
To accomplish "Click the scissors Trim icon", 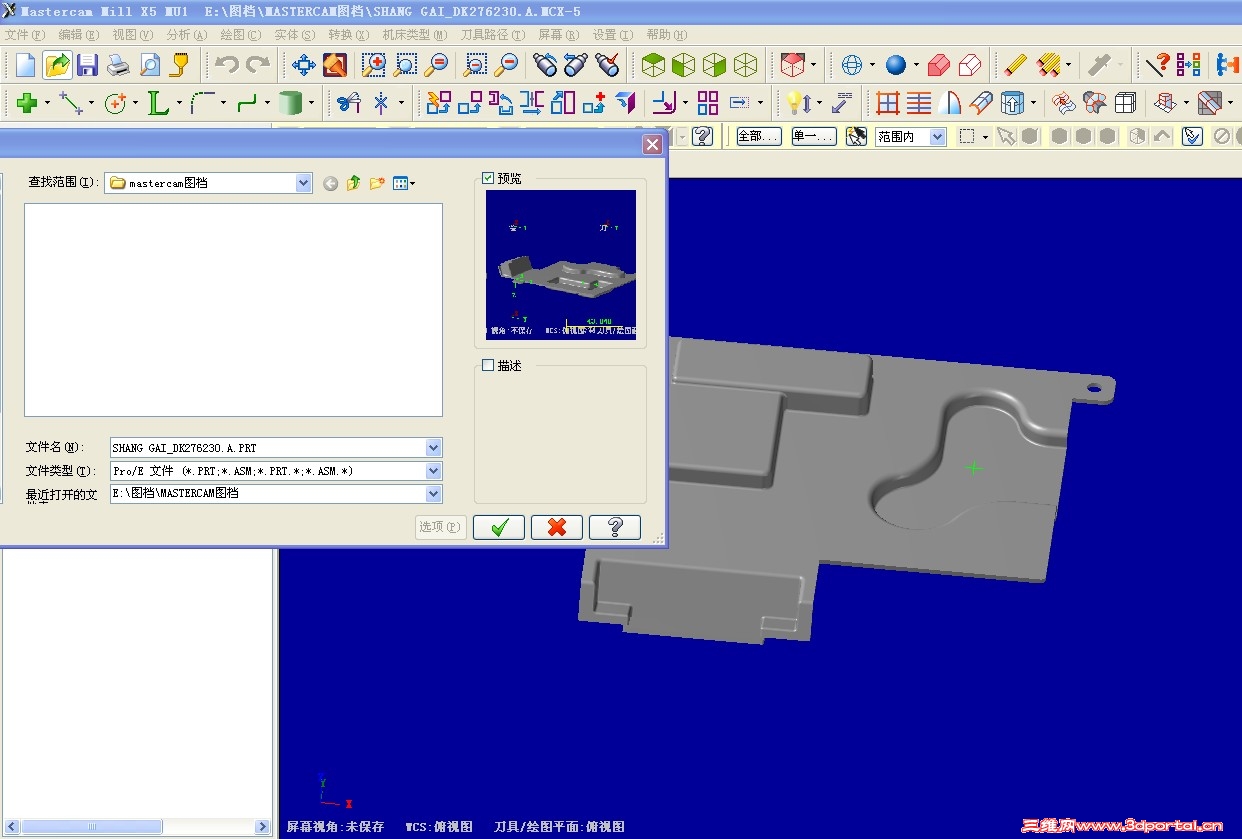I will point(348,103).
